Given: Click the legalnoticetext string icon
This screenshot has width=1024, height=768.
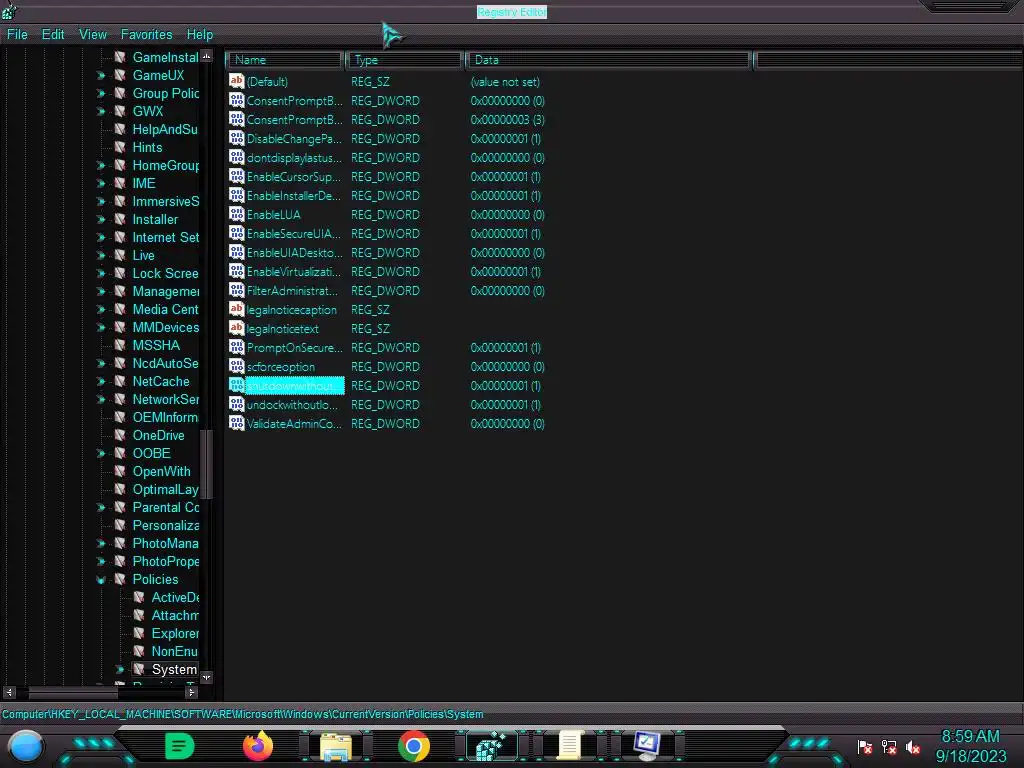Looking at the screenshot, I should 236,328.
